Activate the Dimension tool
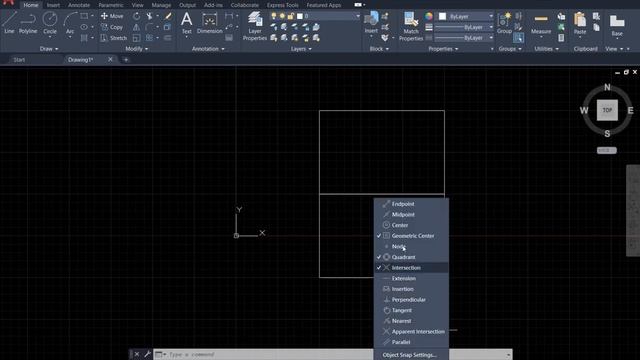 coord(209,22)
